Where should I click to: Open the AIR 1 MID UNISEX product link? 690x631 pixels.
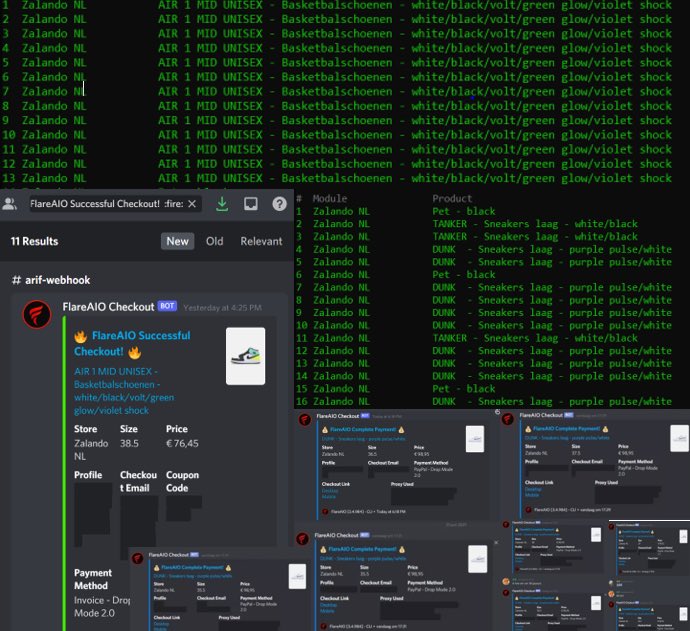124,391
